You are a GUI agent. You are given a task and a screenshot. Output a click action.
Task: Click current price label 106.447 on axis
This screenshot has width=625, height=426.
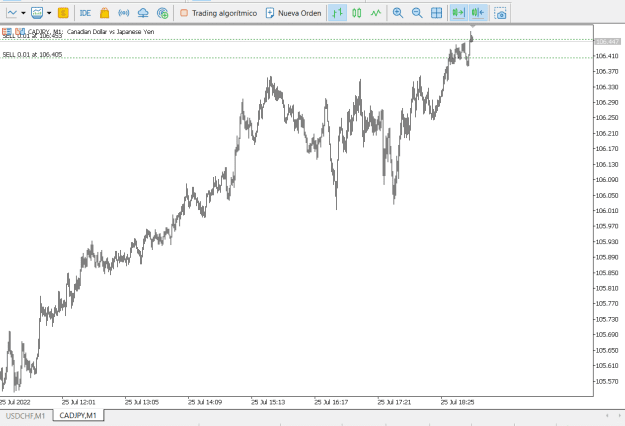click(x=607, y=41)
